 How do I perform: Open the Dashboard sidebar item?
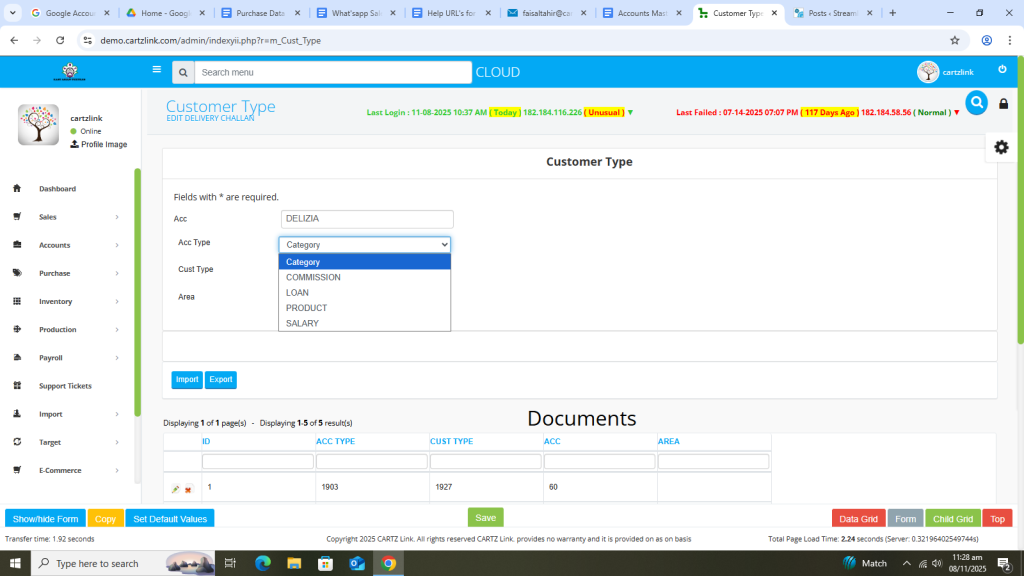57,189
